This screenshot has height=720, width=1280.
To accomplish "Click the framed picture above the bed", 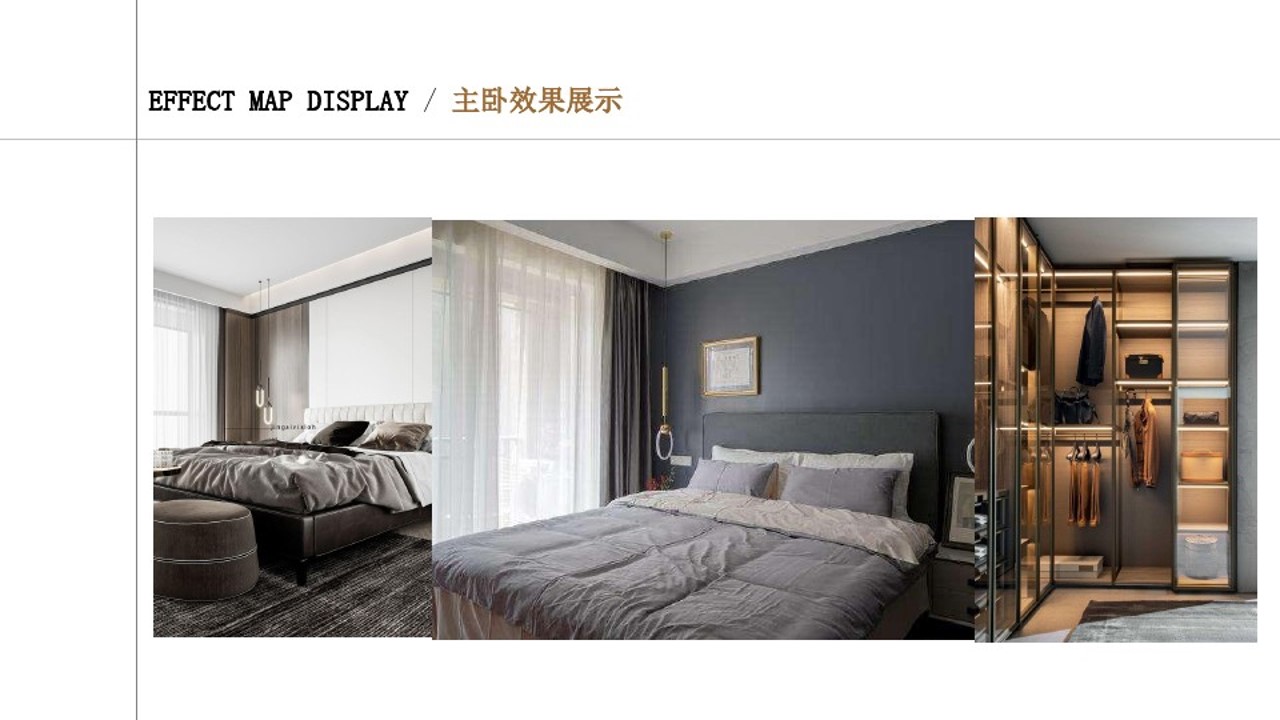I will [x=730, y=366].
